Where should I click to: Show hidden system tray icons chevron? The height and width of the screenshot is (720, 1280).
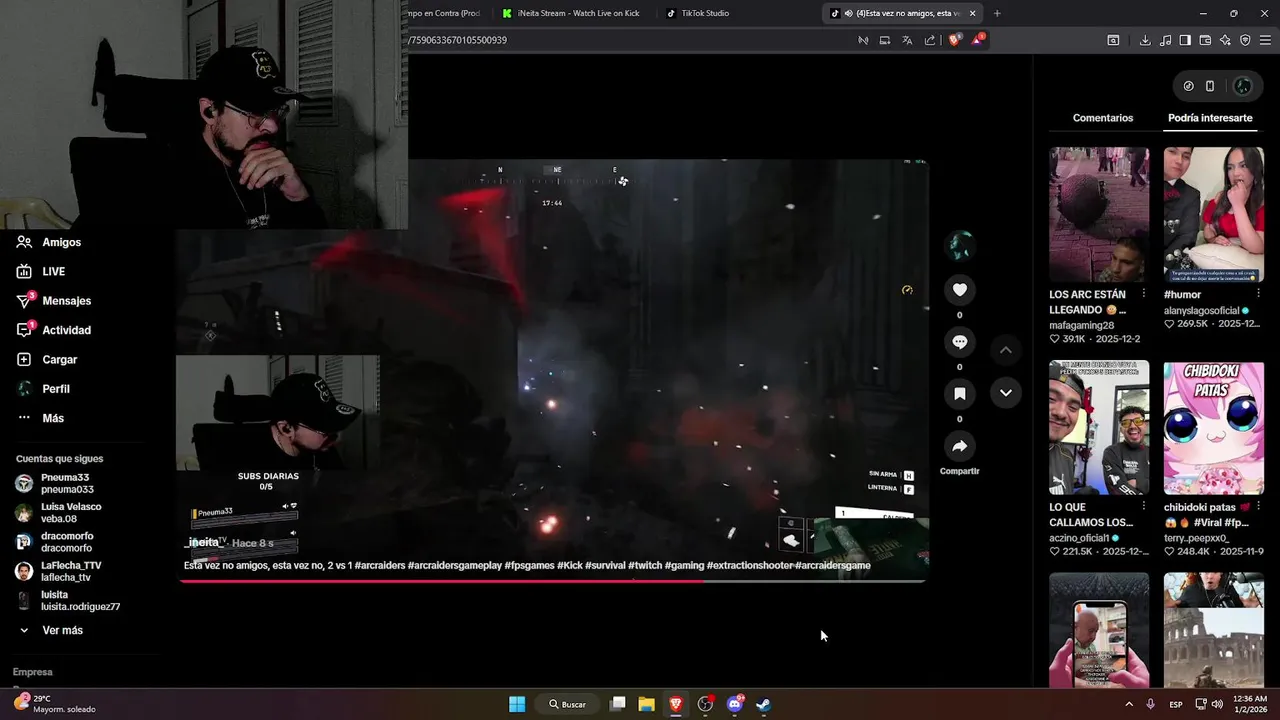pyautogui.click(x=1129, y=704)
